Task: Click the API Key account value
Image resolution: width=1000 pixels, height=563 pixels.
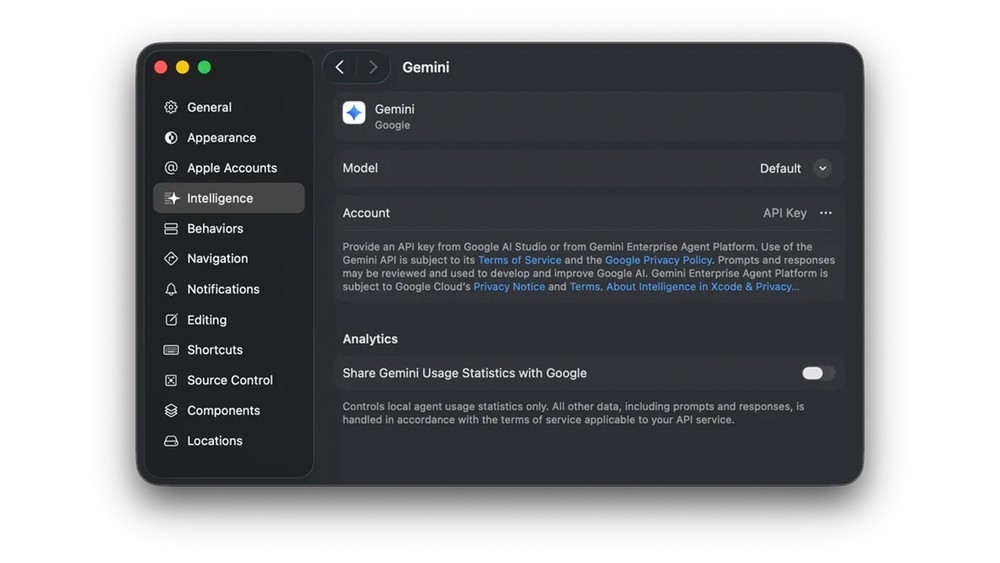Action: coord(784,213)
